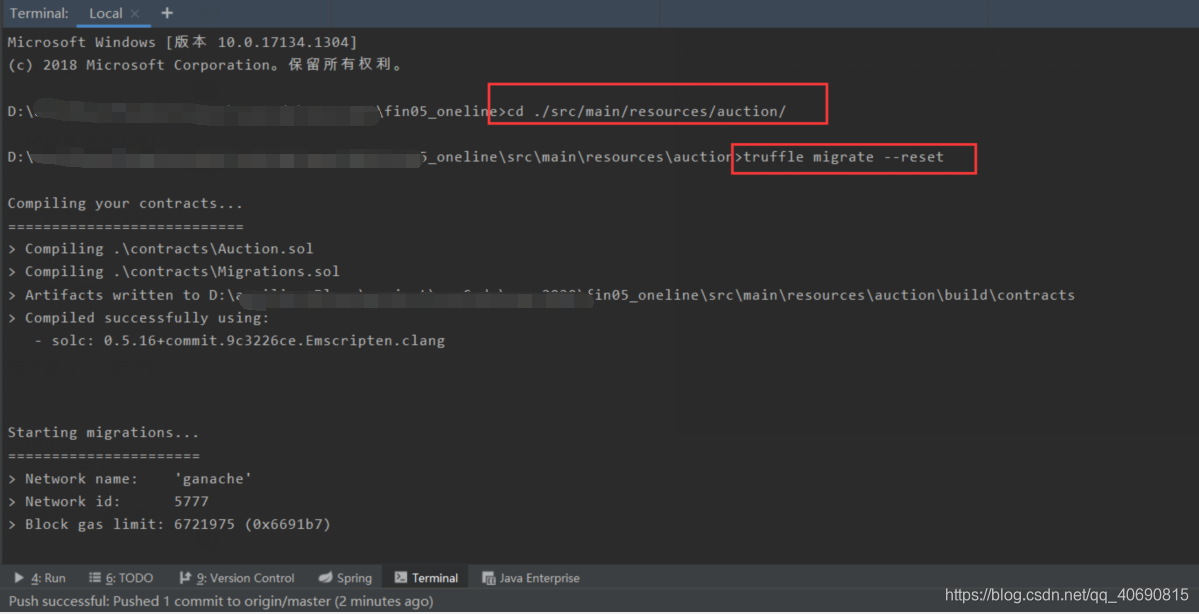Image resolution: width=1199 pixels, height=614 pixels.
Task: Click the 'Compiling .\contracts\Migrations.sol' line
Action: tap(174, 272)
